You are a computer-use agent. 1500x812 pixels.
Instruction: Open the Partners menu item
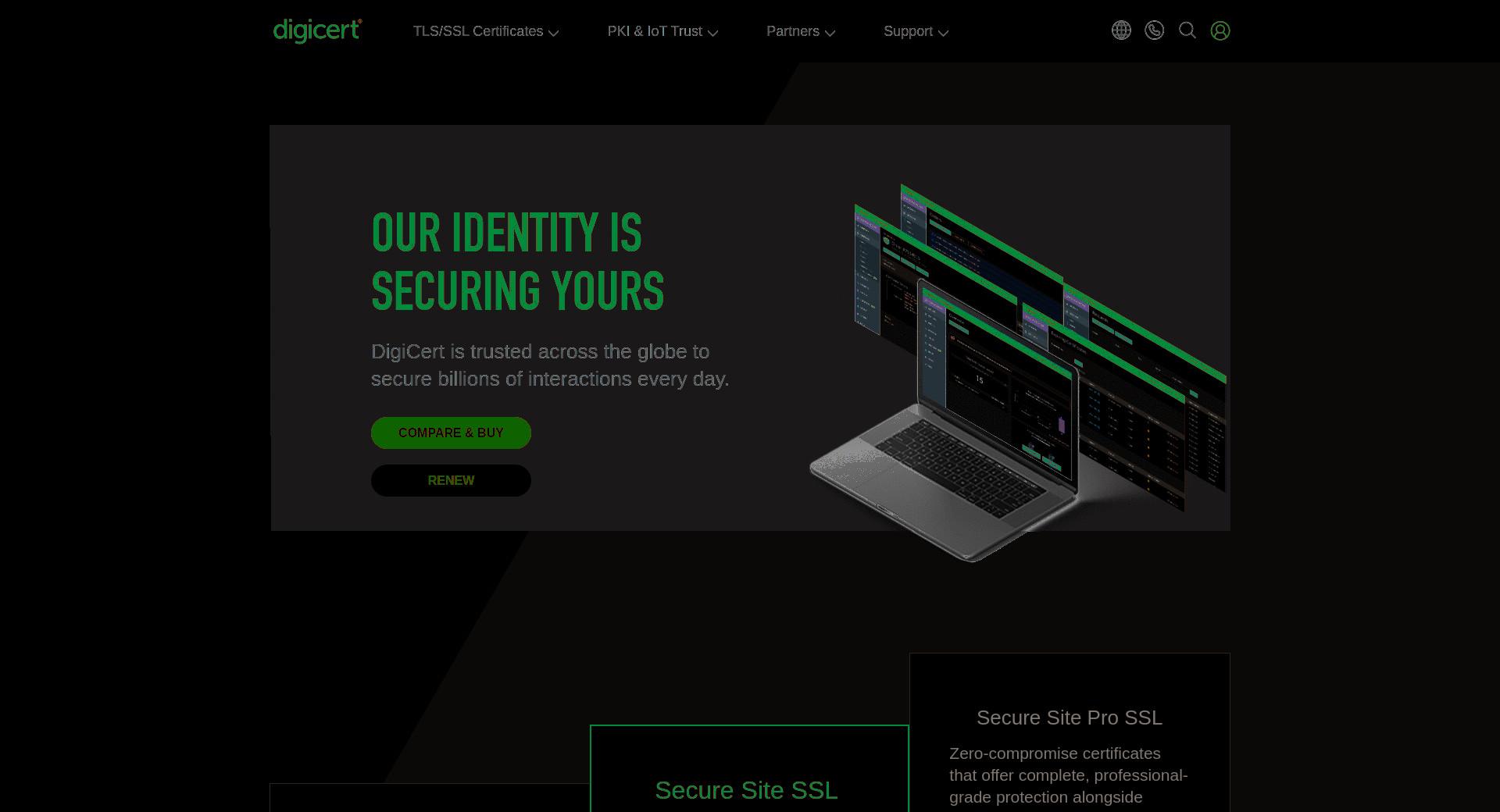click(792, 31)
